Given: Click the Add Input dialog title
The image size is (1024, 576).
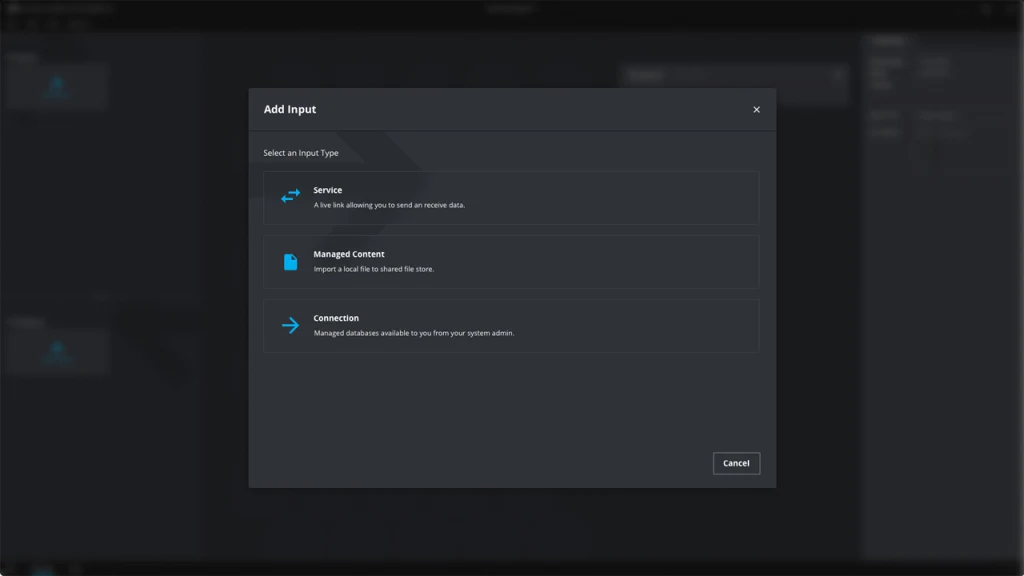Looking at the screenshot, I should (x=290, y=110).
